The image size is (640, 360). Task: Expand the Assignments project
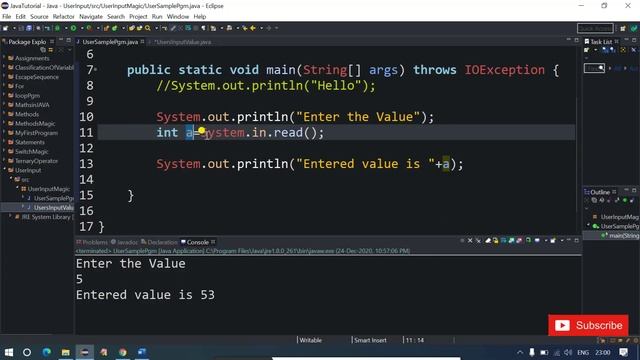coord(4,58)
